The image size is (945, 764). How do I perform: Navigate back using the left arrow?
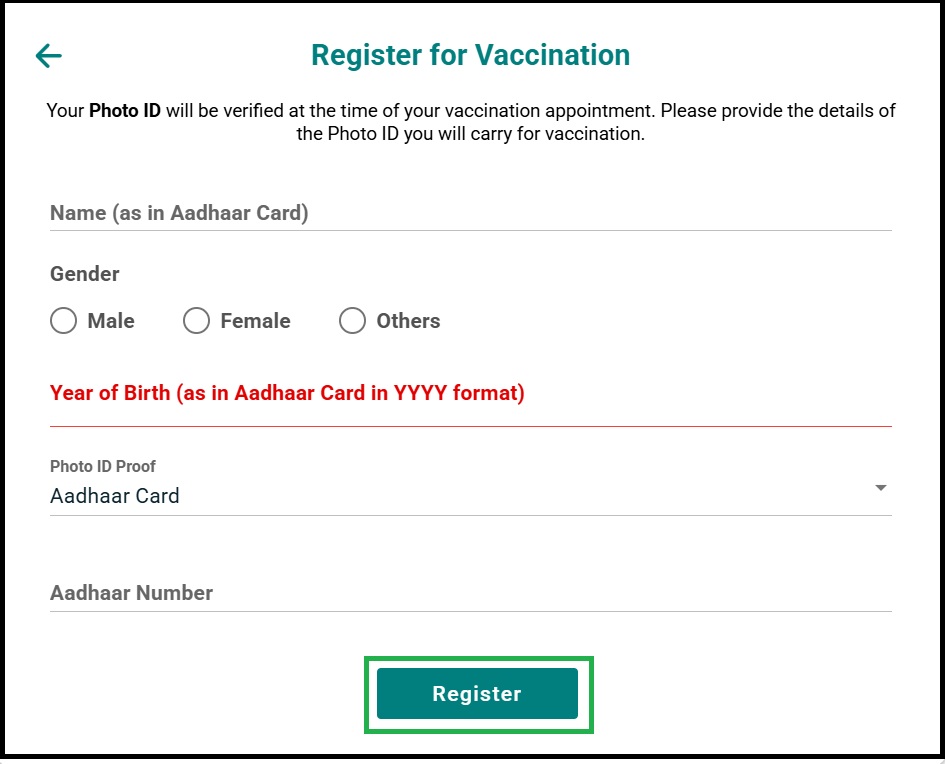[47, 56]
